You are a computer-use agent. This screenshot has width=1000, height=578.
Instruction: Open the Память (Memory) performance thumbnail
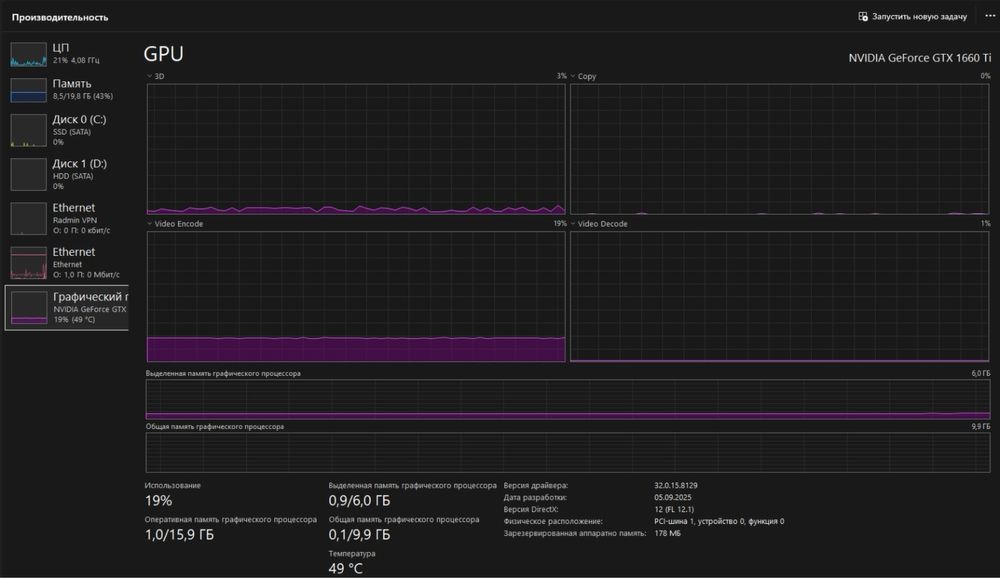pos(29,90)
